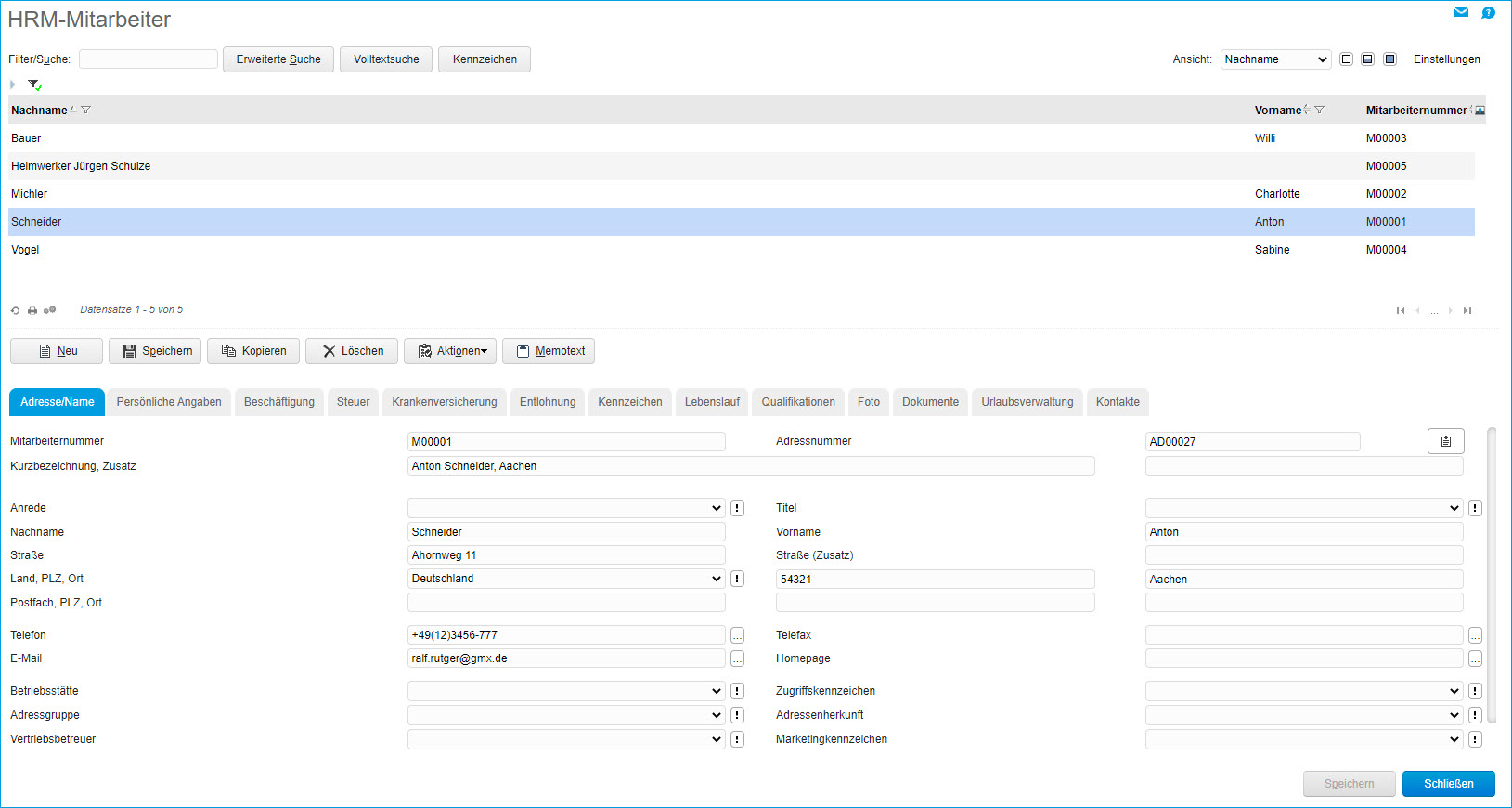Click the exclamation icon next to Zugriffskennzeichen
The height and width of the screenshot is (808, 1512).
pos(1475,691)
